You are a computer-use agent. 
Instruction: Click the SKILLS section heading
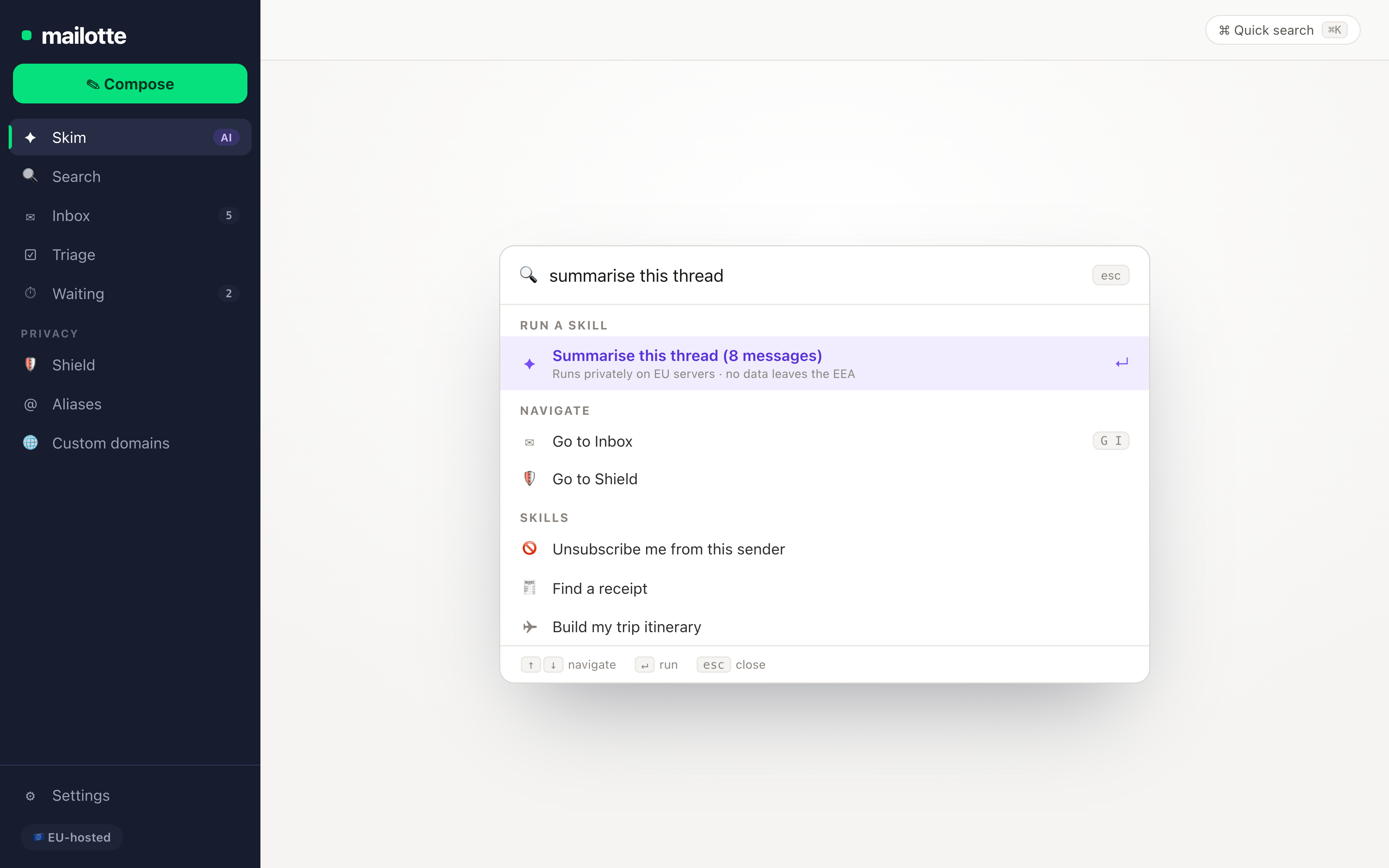544,518
